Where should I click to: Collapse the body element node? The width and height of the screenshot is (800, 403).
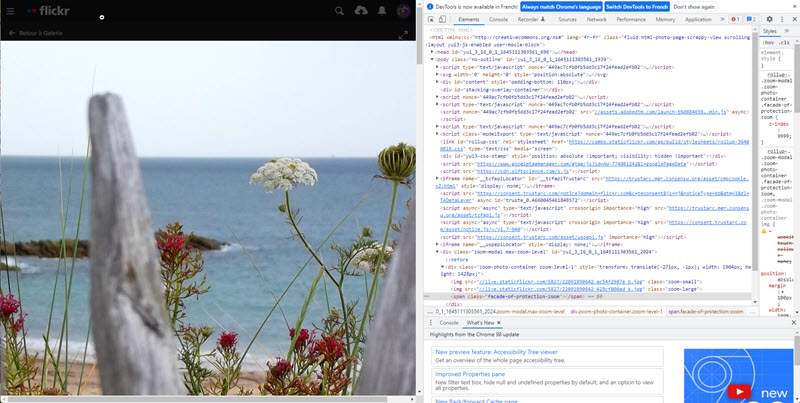[x=432, y=59]
